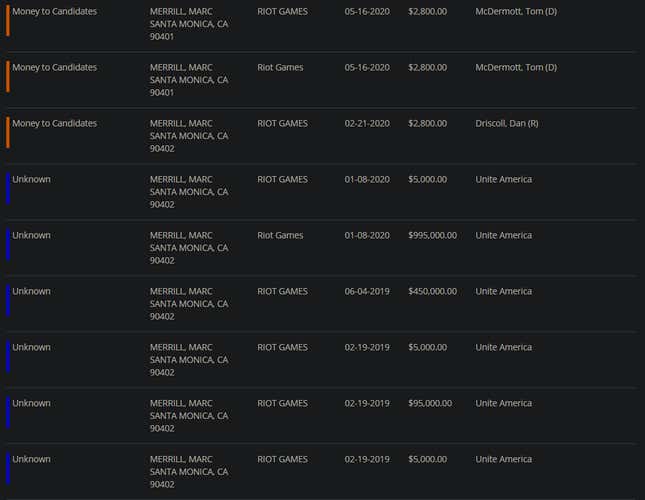Click McDermott, Tom (D) beside lowercase Riot Games
Screen dimensions: 645x500
click(x=516, y=67)
